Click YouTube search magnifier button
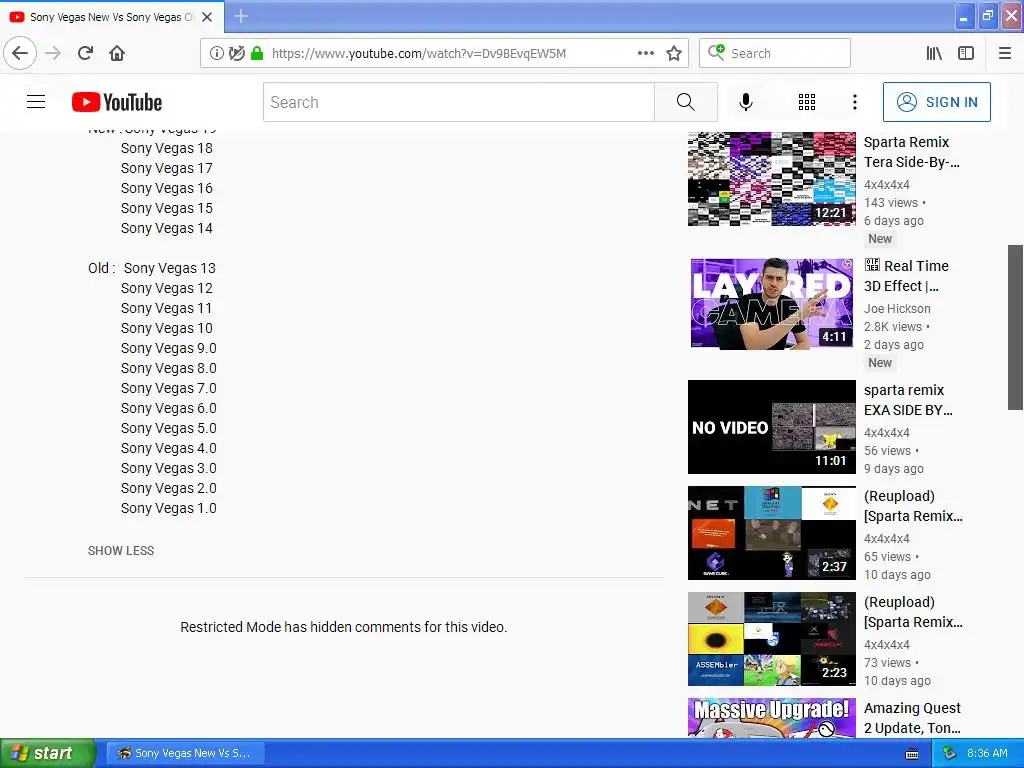Image resolution: width=1024 pixels, height=768 pixels. click(x=686, y=102)
